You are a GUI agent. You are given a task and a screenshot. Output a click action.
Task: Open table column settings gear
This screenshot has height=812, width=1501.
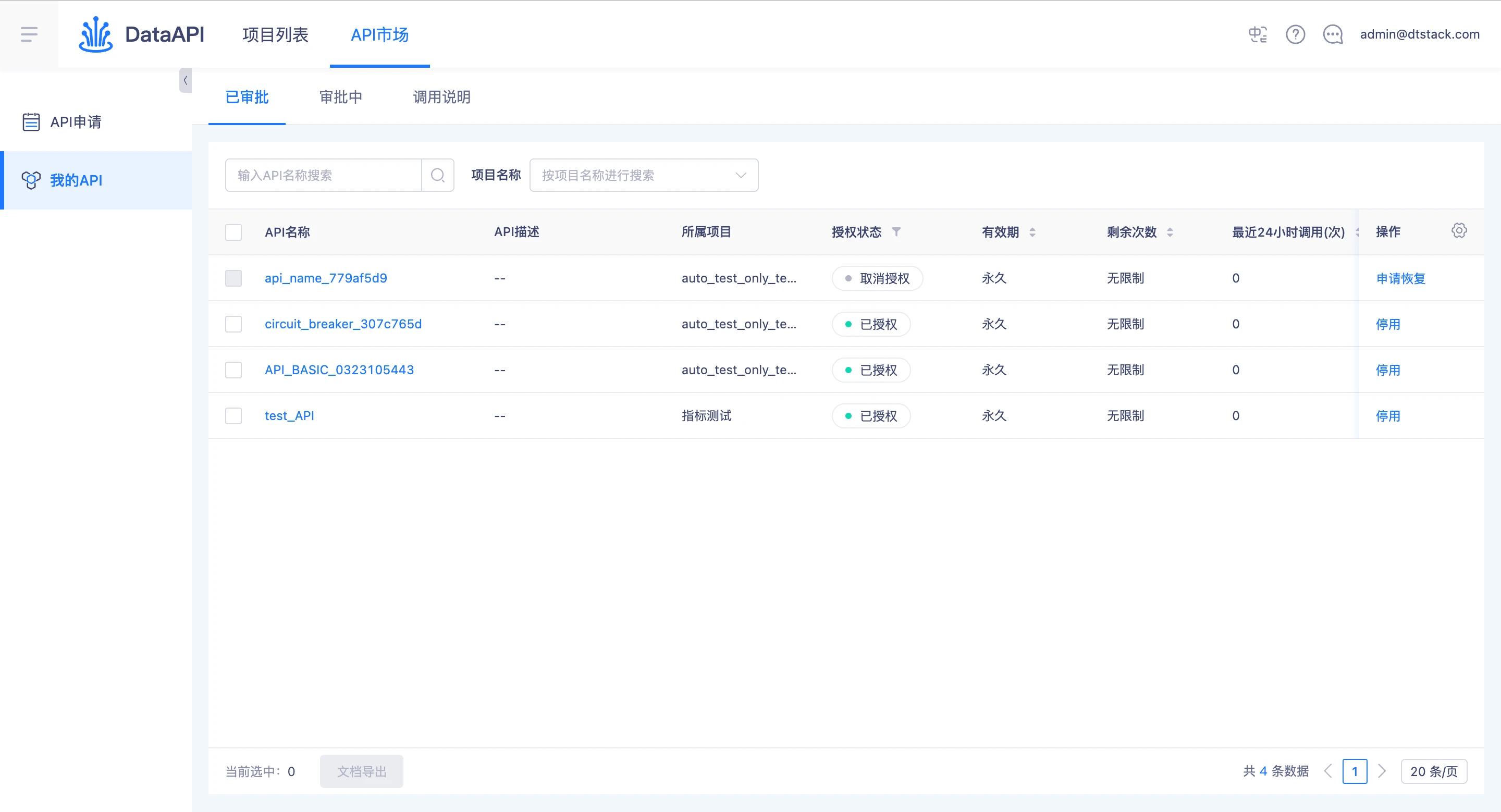[1458, 231]
